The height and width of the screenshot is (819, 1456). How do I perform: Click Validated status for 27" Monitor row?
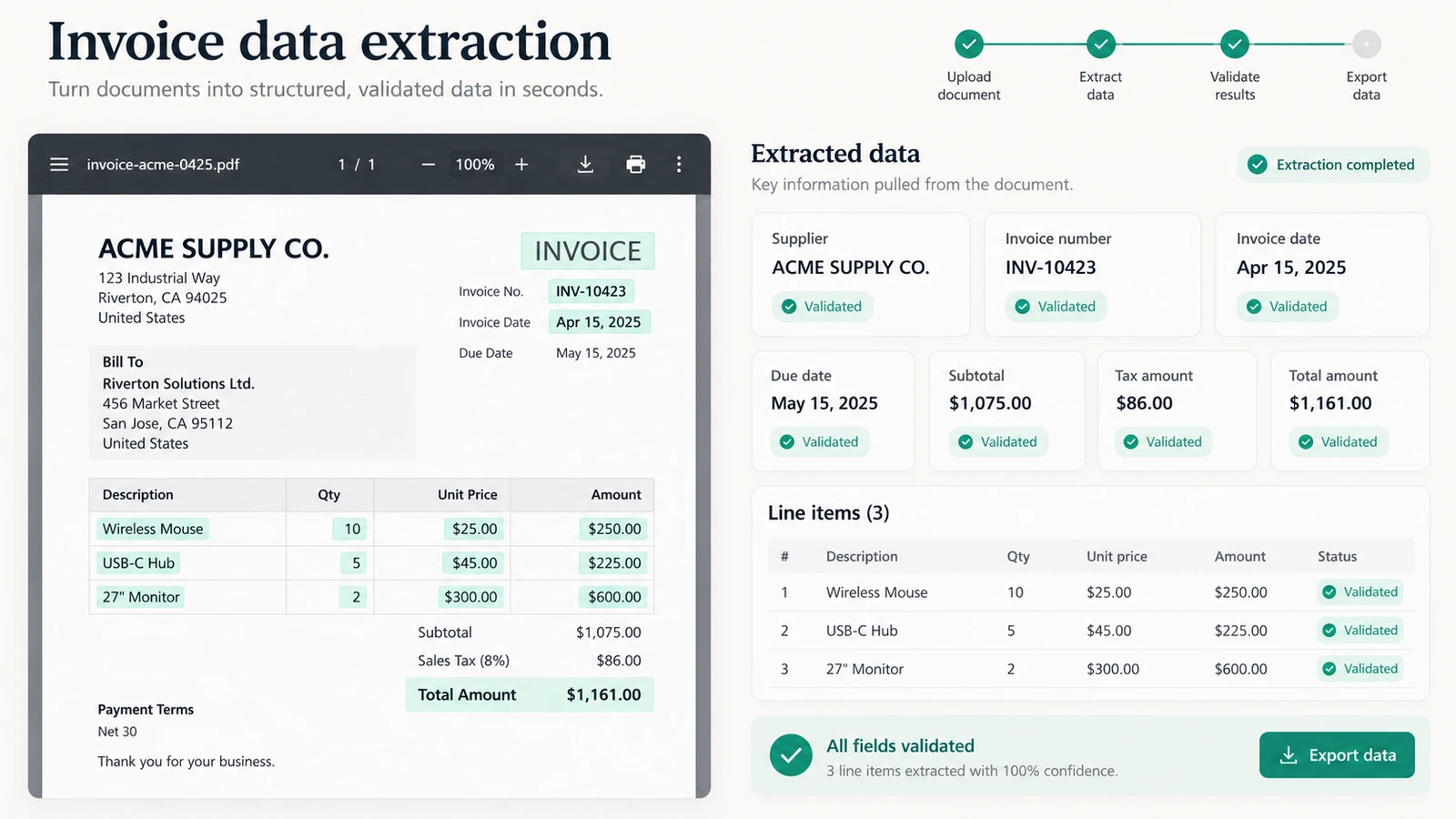coord(1360,669)
